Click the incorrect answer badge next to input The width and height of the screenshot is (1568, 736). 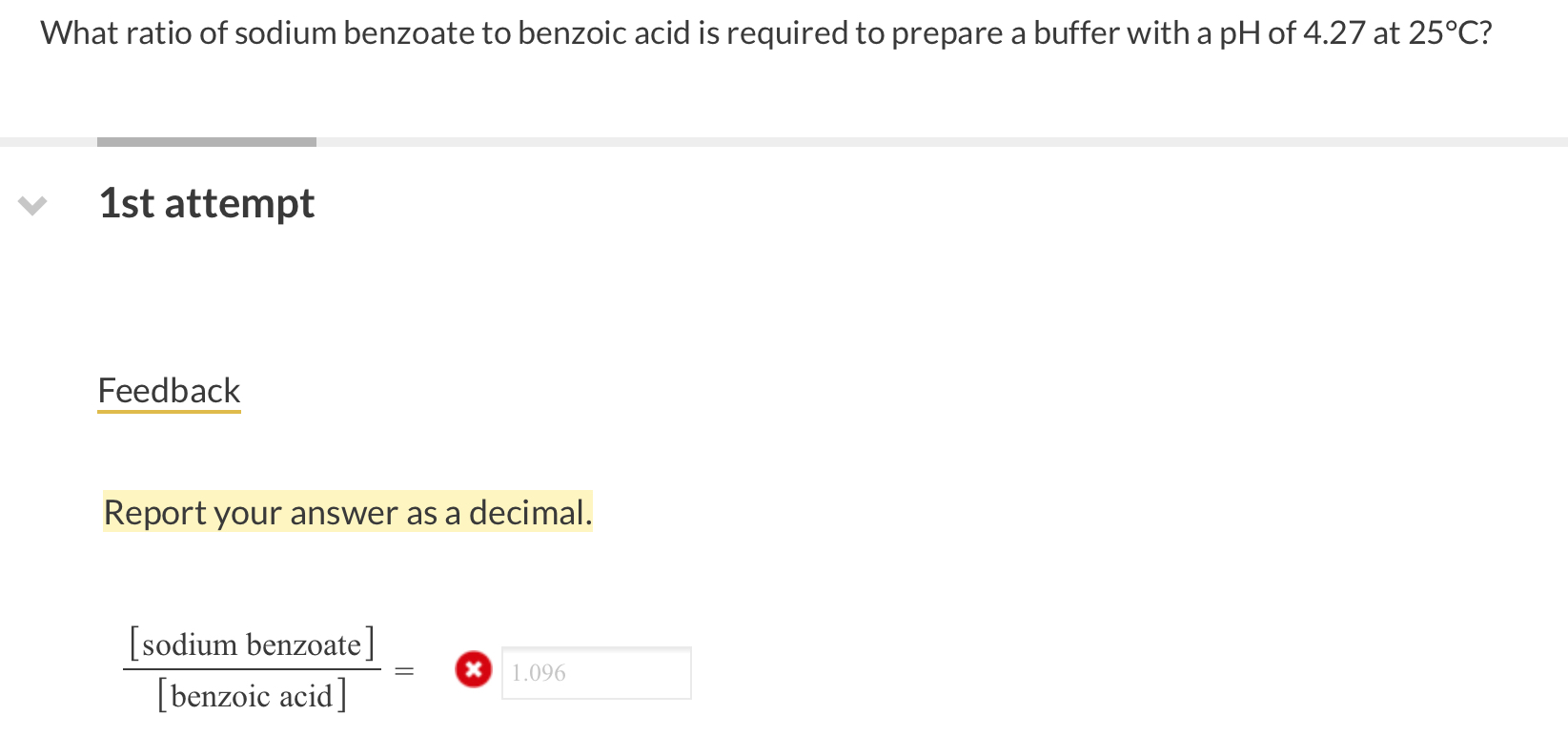point(473,669)
